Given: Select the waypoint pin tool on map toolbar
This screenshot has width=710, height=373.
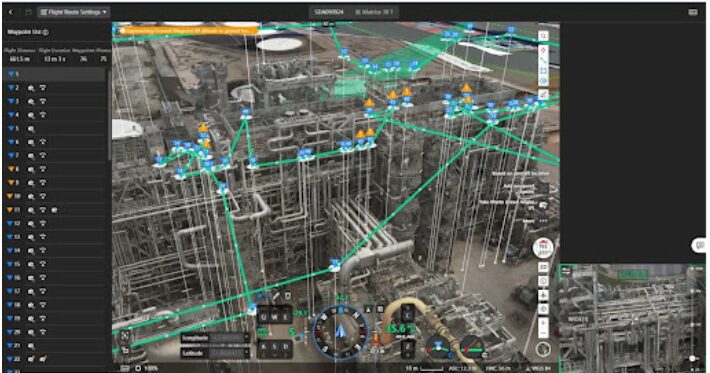Looking at the screenshot, I should (543, 50).
